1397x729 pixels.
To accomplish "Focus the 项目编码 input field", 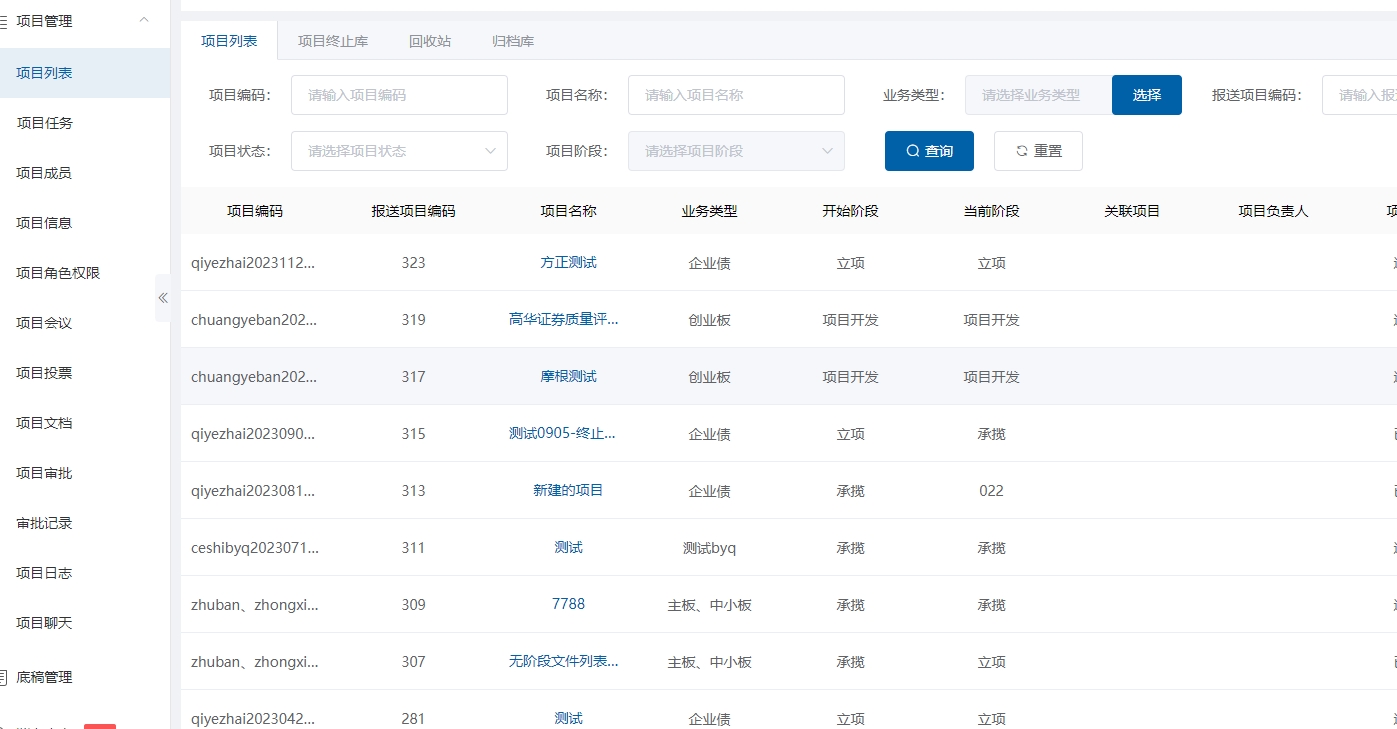I will pyautogui.click(x=399, y=95).
